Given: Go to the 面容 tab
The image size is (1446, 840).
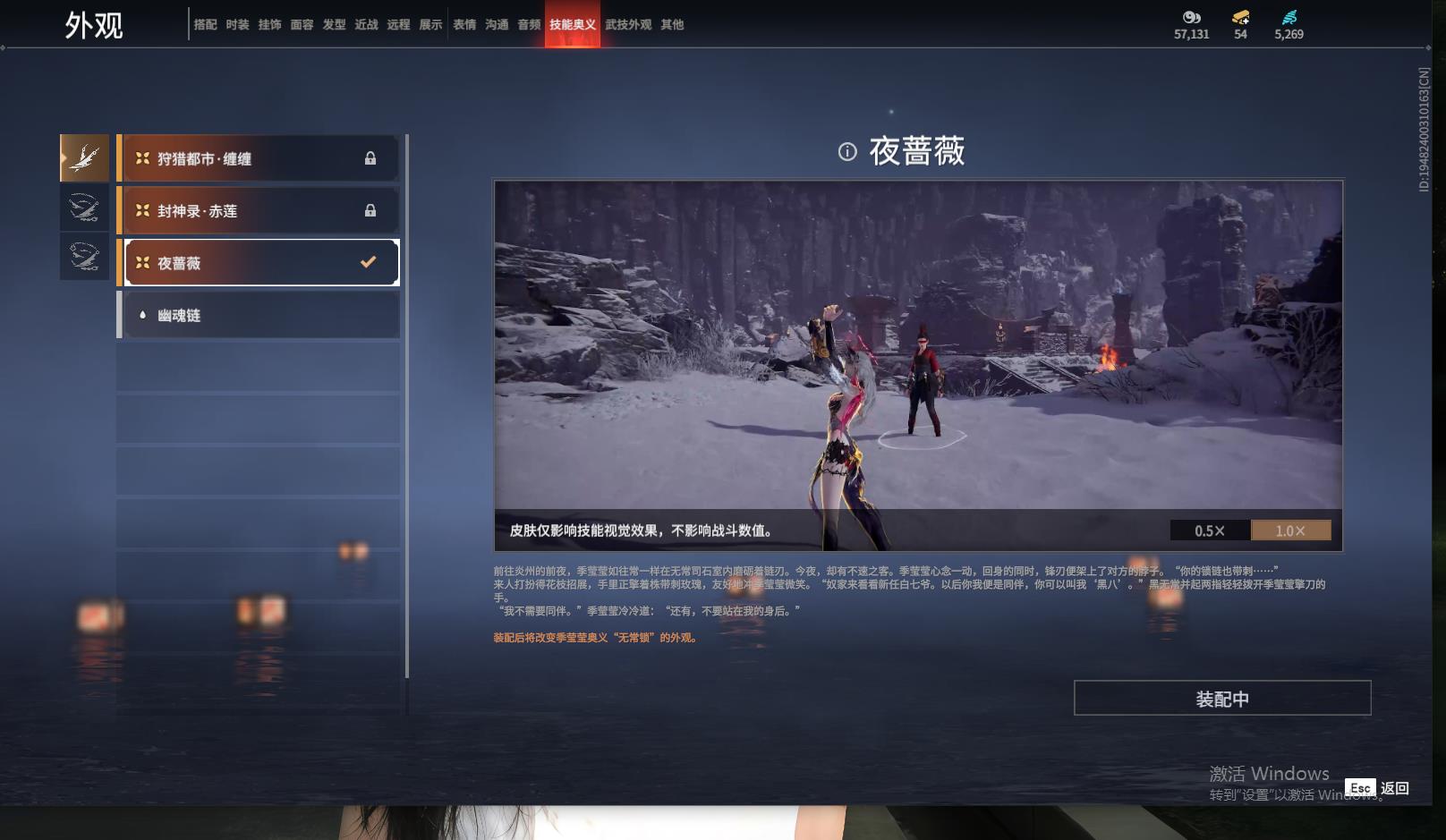Looking at the screenshot, I should [302, 24].
